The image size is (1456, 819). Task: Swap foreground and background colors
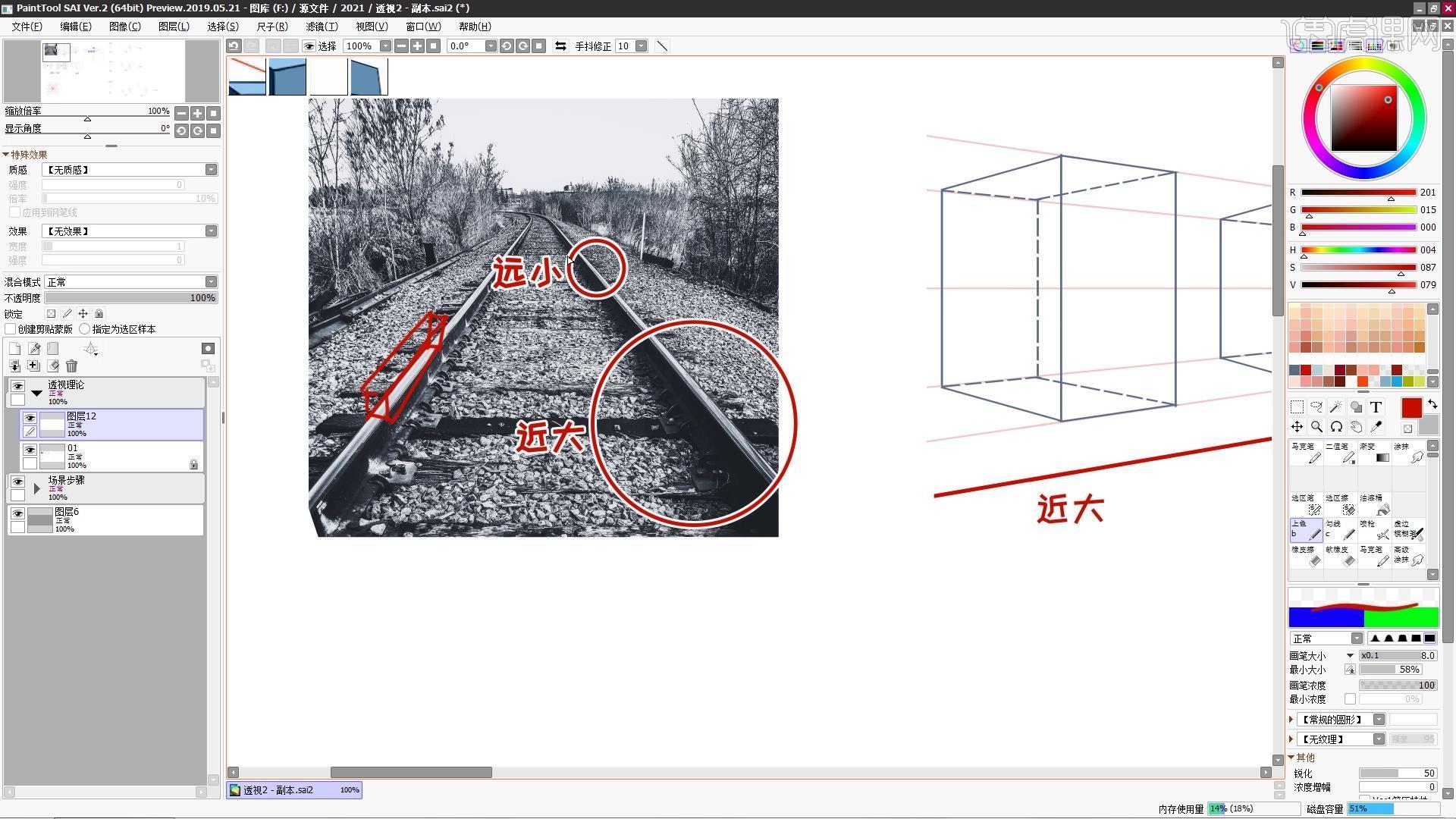[1432, 404]
